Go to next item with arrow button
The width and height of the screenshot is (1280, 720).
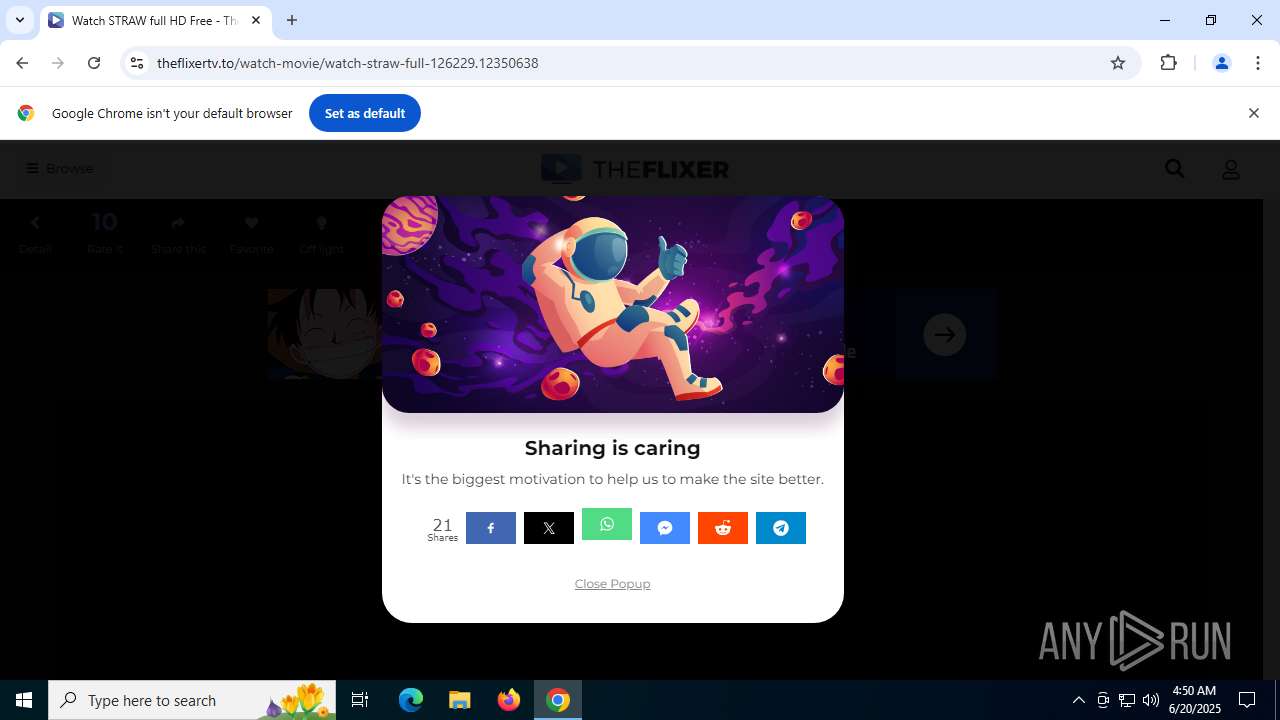coord(945,335)
